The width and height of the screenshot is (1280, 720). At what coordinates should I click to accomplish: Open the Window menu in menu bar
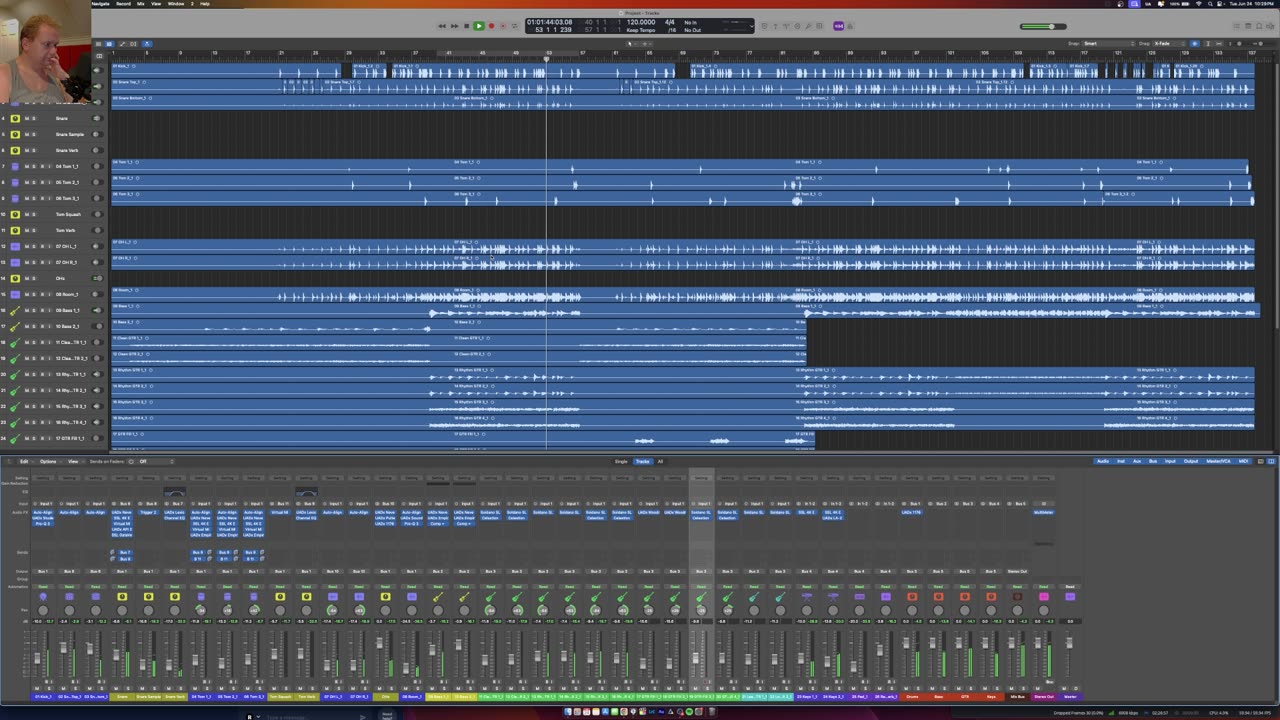[x=175, y=4]
